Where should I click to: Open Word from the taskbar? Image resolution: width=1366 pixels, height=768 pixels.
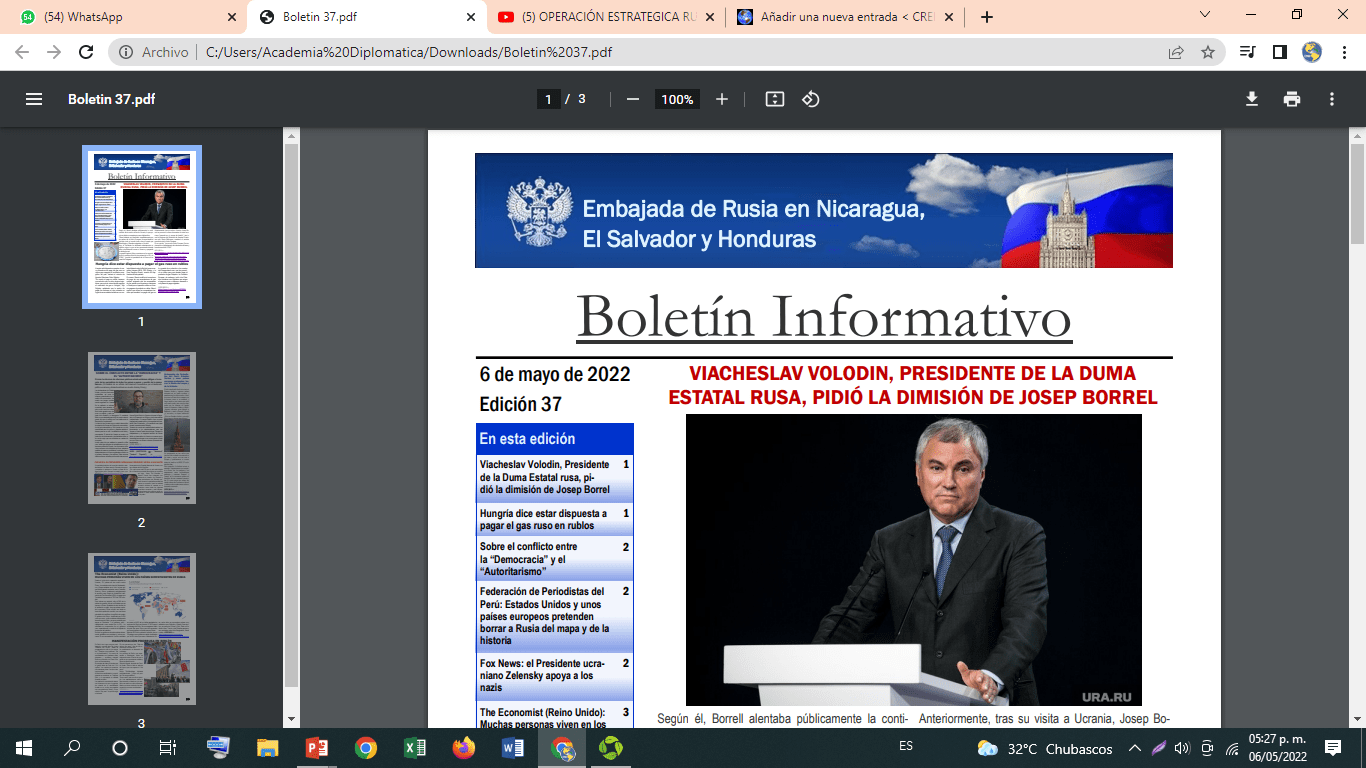click(x=512, y=747)
